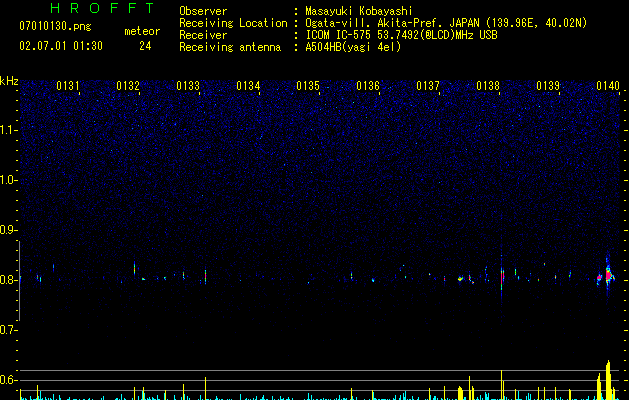Click the 0137 time marker
This screenshot has width=629, height=400.
(x=428, y=85)
